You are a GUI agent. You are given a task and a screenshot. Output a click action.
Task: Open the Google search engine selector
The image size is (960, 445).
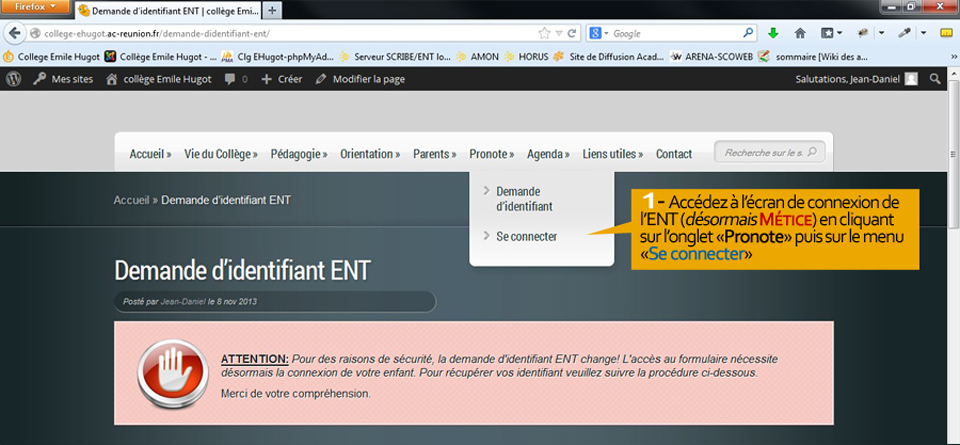[598, 33]
